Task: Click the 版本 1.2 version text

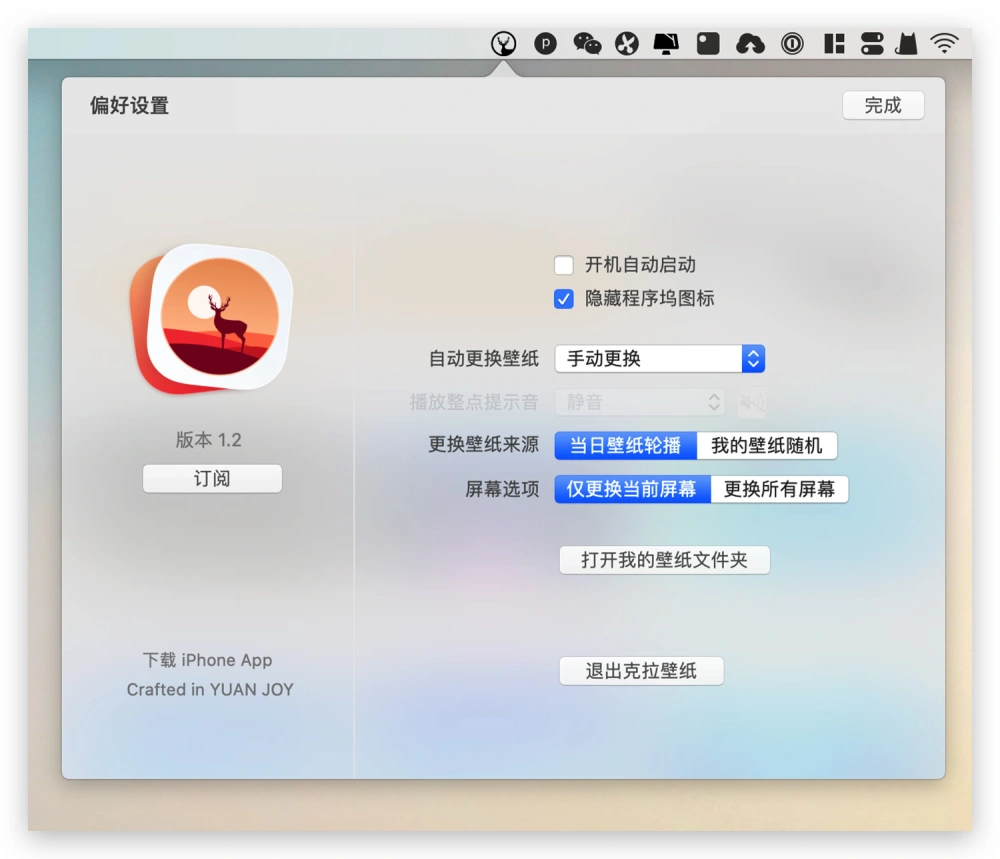Action: click(x=209, y=440)
